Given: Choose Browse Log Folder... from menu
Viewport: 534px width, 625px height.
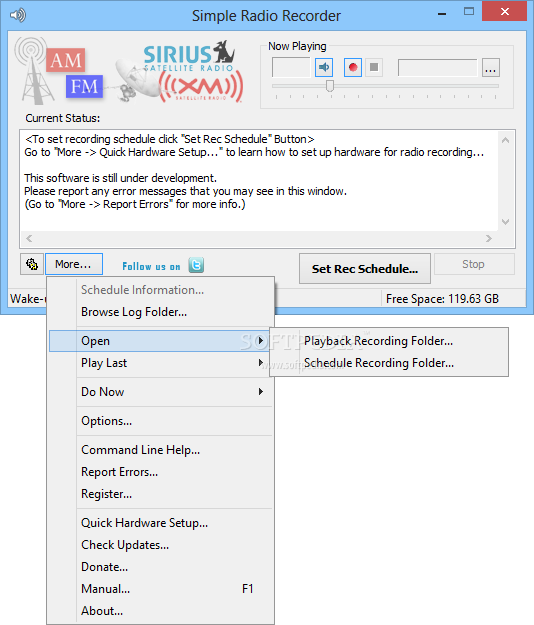Looking at the screenshot, I should coord(161,312).
